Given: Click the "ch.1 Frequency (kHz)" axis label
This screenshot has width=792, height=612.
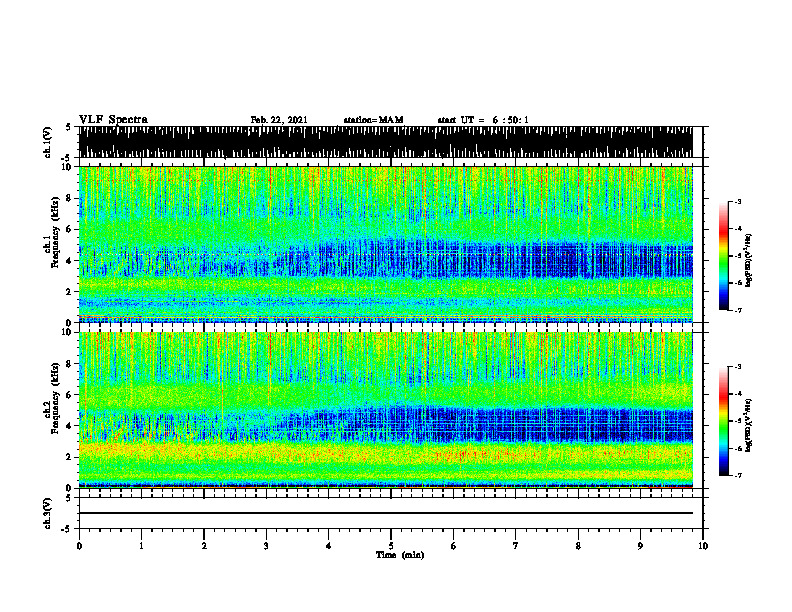Looking at the screenshot, I should pyautogui.click(x=51, y=231).
